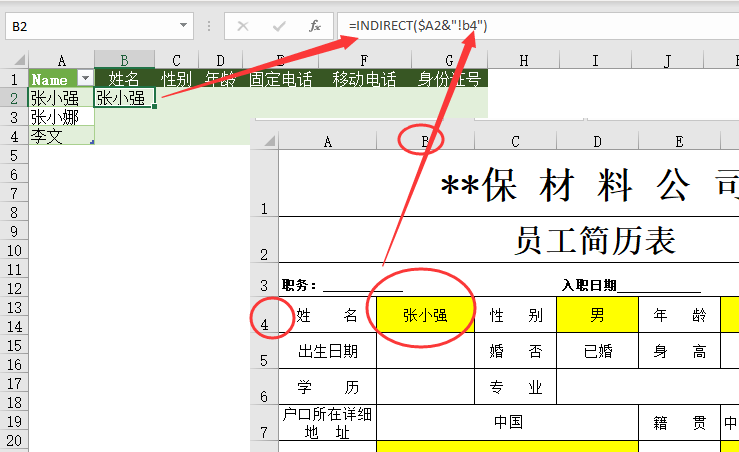Image resolution: width=739 pixels, height=452 pixels.
Task: Select row 10 header in the main sheet
Action: tap(14, 250)
